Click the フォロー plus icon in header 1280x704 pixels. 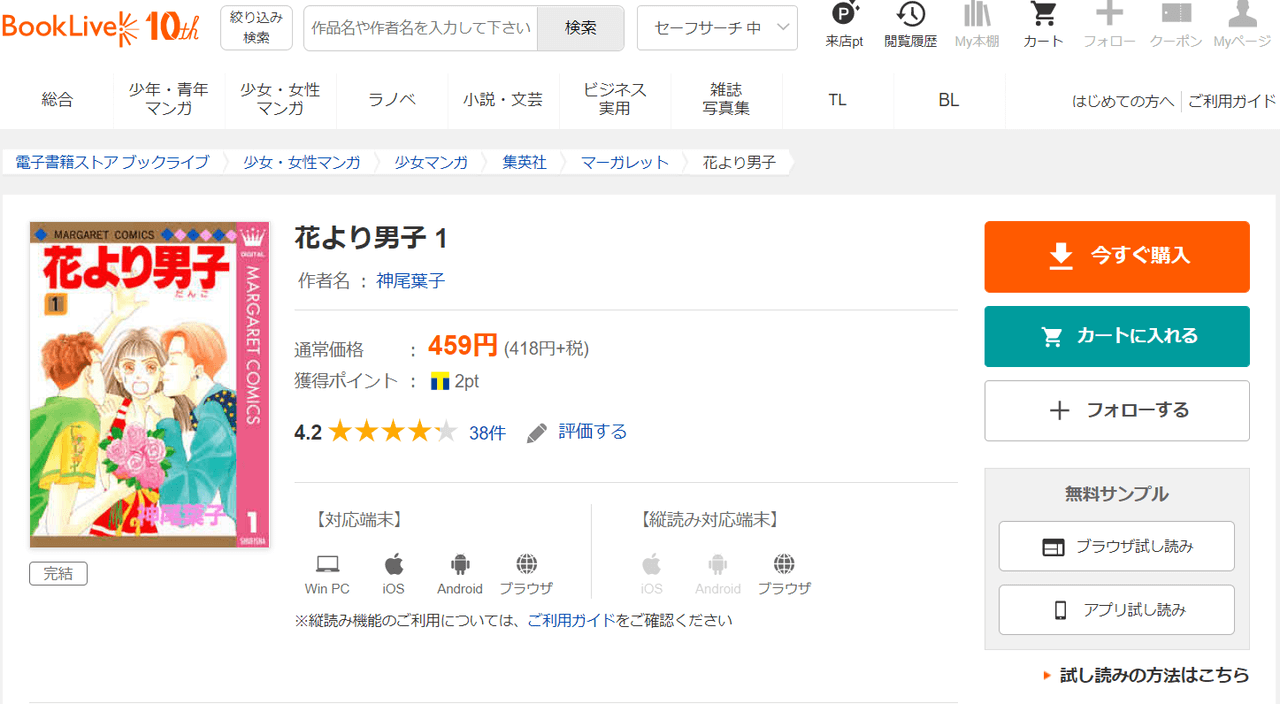point(1109,25)
